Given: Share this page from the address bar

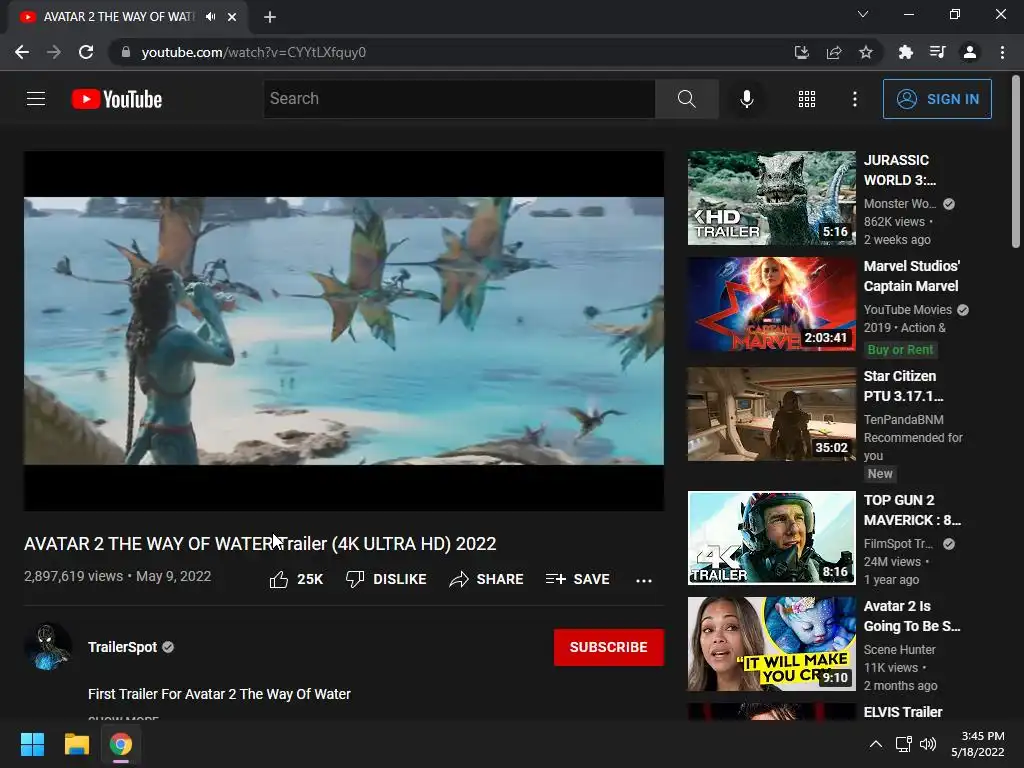Looking at the screenshot, I should 834,52.
